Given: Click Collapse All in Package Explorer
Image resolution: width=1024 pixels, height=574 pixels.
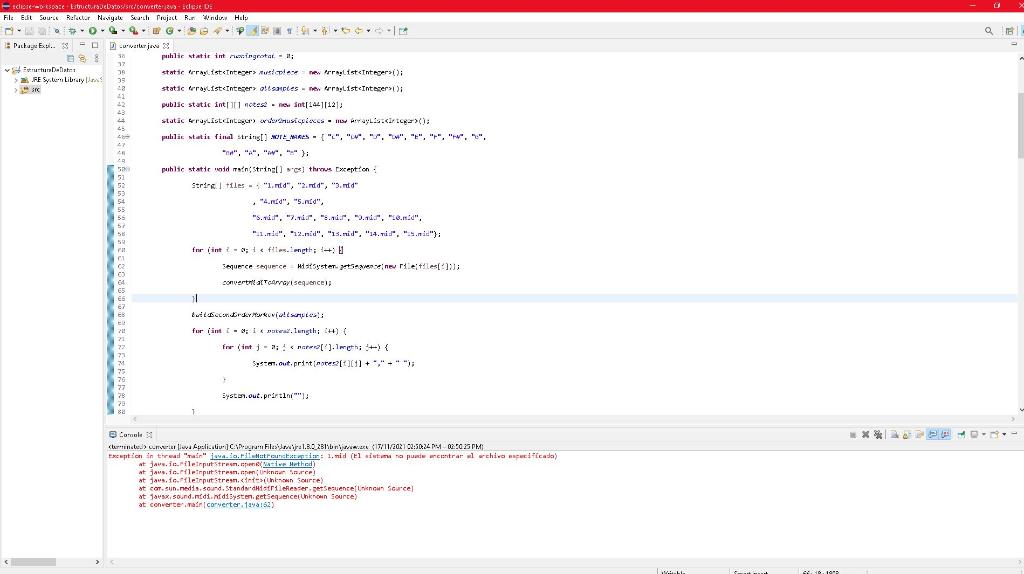Looking at the screenshot, I should click(x=71, y=58).
